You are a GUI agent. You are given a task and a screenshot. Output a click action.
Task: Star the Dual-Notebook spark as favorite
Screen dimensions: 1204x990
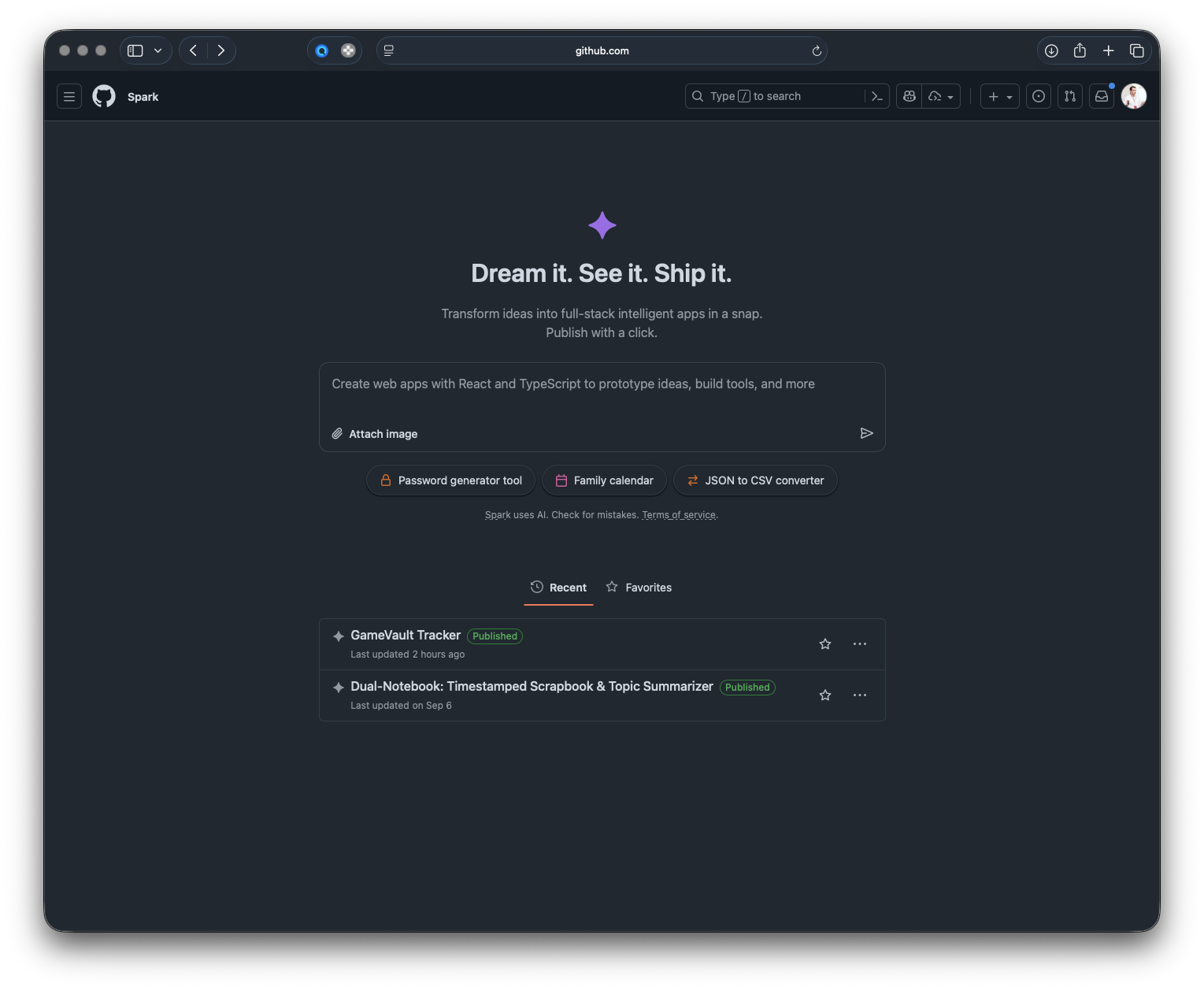824,695
